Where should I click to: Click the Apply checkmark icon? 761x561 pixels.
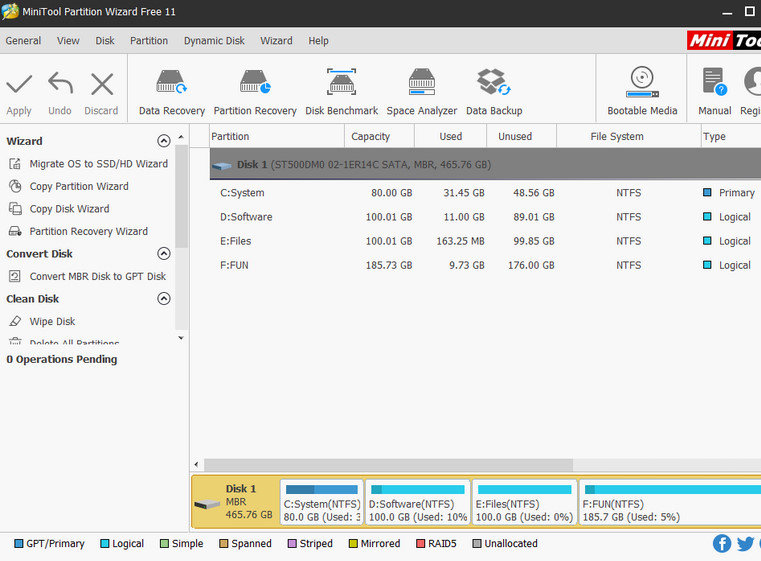tap(19, 84)
